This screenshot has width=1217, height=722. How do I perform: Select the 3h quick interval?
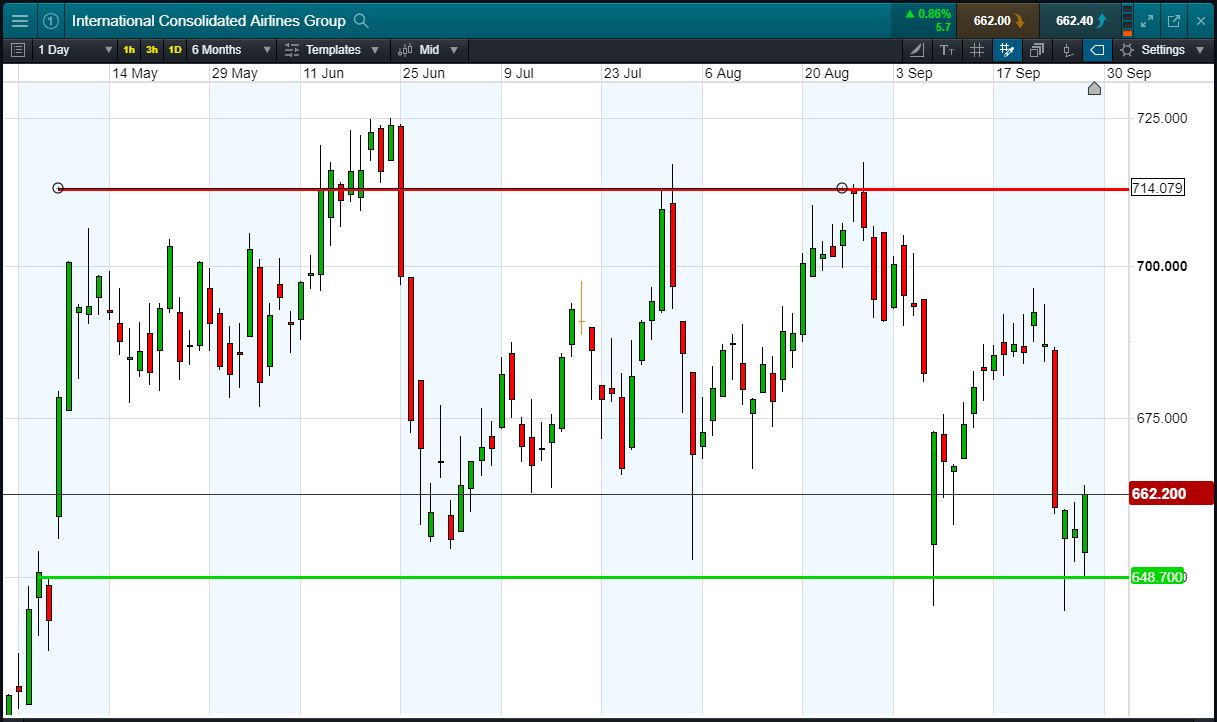152,49
